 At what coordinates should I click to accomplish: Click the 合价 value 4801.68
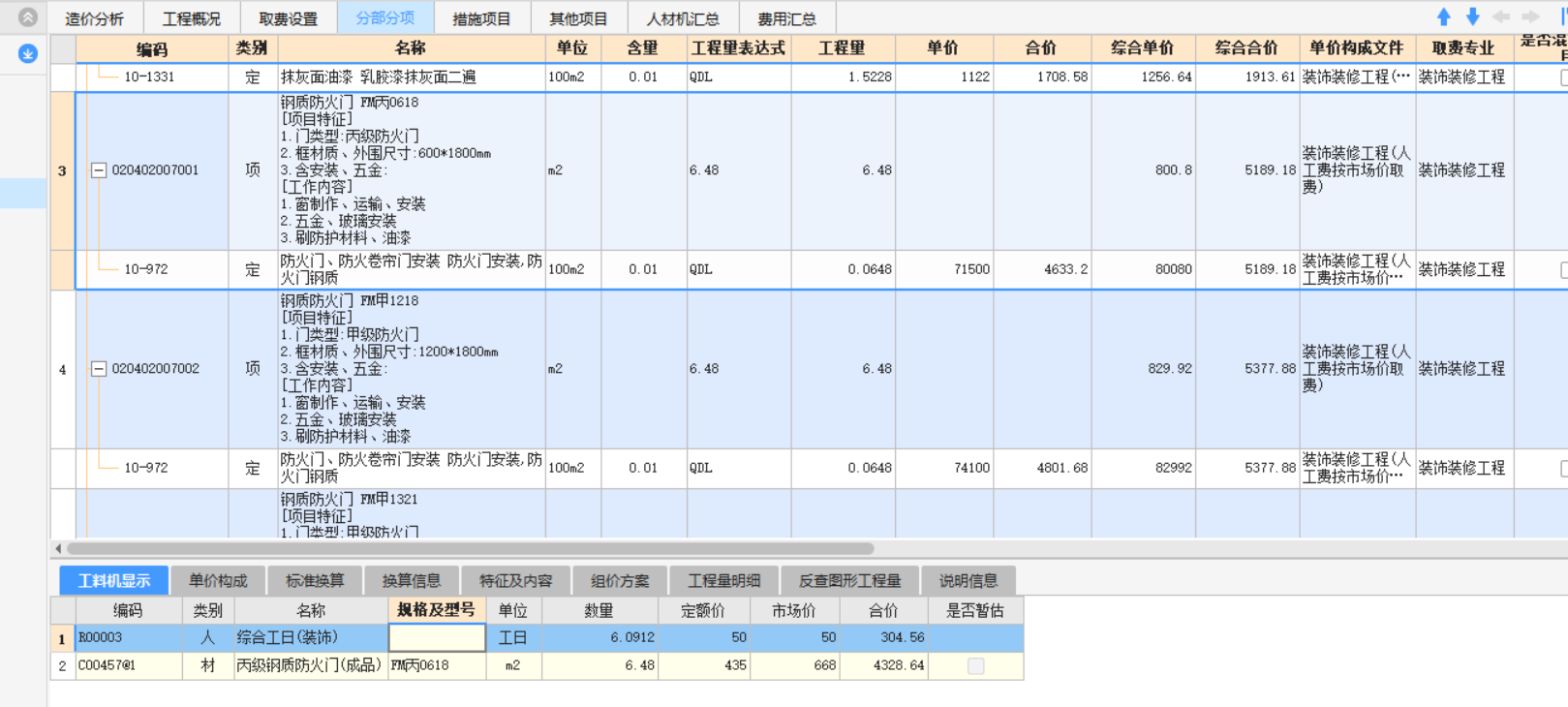point(1061,468)
